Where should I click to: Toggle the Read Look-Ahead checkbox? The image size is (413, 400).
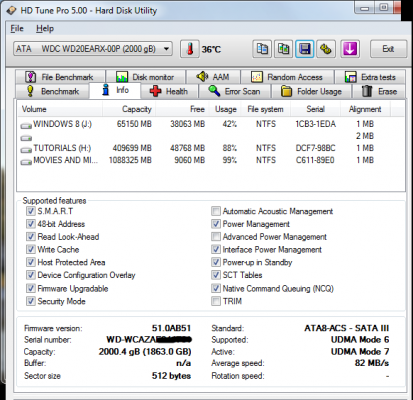(x=31, y=237)
